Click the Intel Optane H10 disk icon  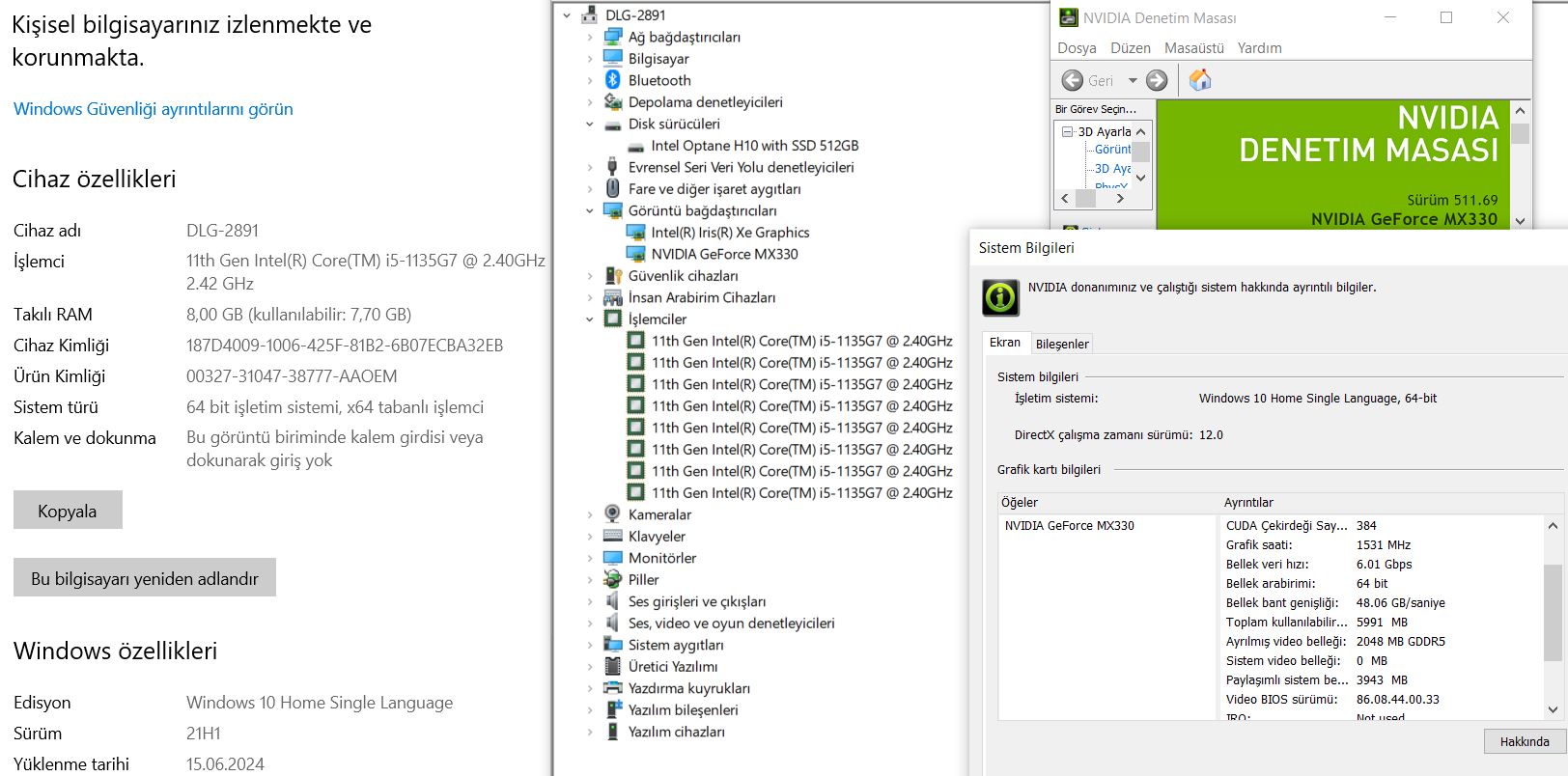tap(635, 147)
